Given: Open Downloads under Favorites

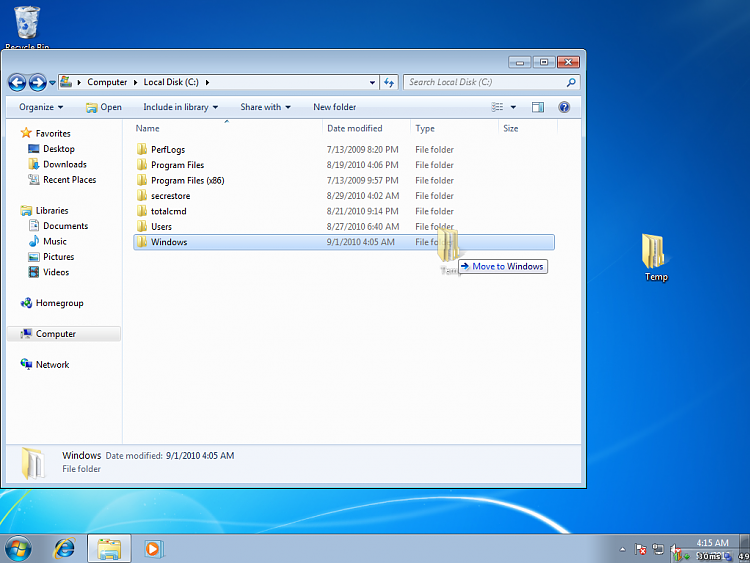Looking at the screenshot, I should [57, 164].
